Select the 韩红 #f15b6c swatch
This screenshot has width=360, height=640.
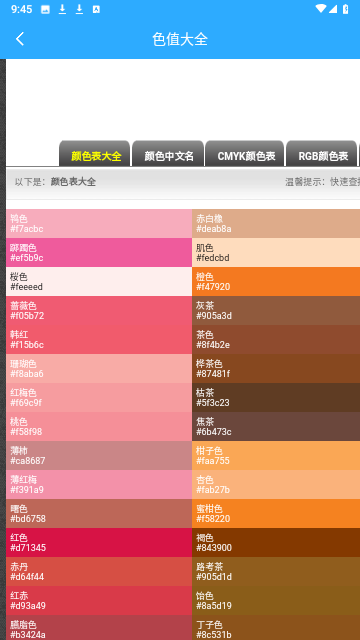click(x=99, y=340)
